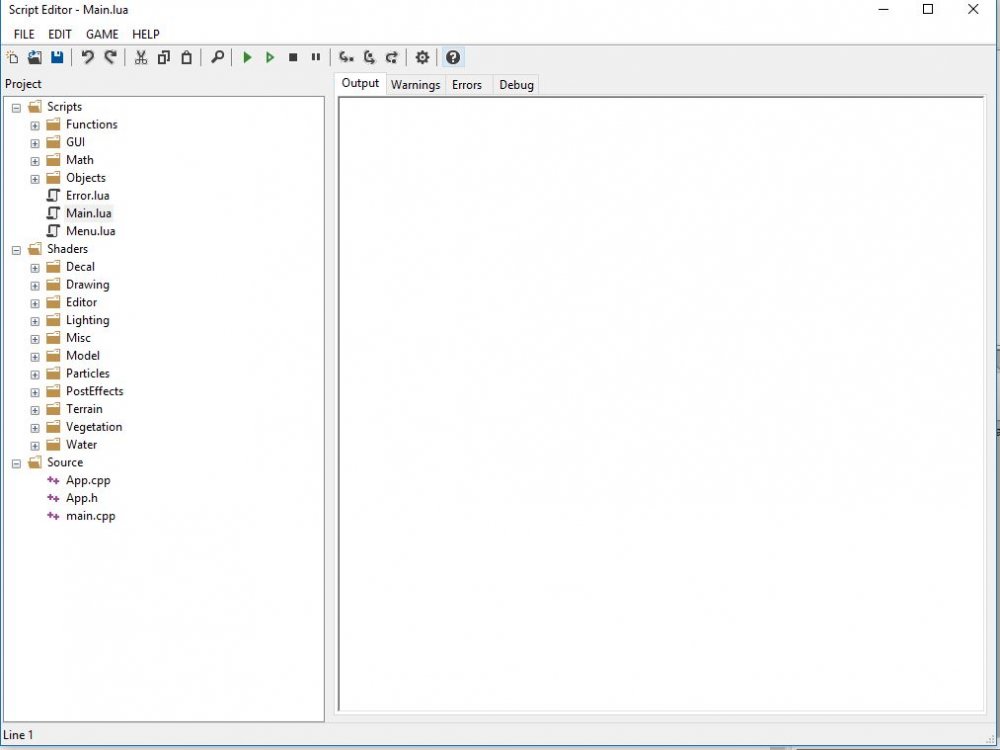Undo the last action
The image size is (1000, 750).
coord(87,57)
